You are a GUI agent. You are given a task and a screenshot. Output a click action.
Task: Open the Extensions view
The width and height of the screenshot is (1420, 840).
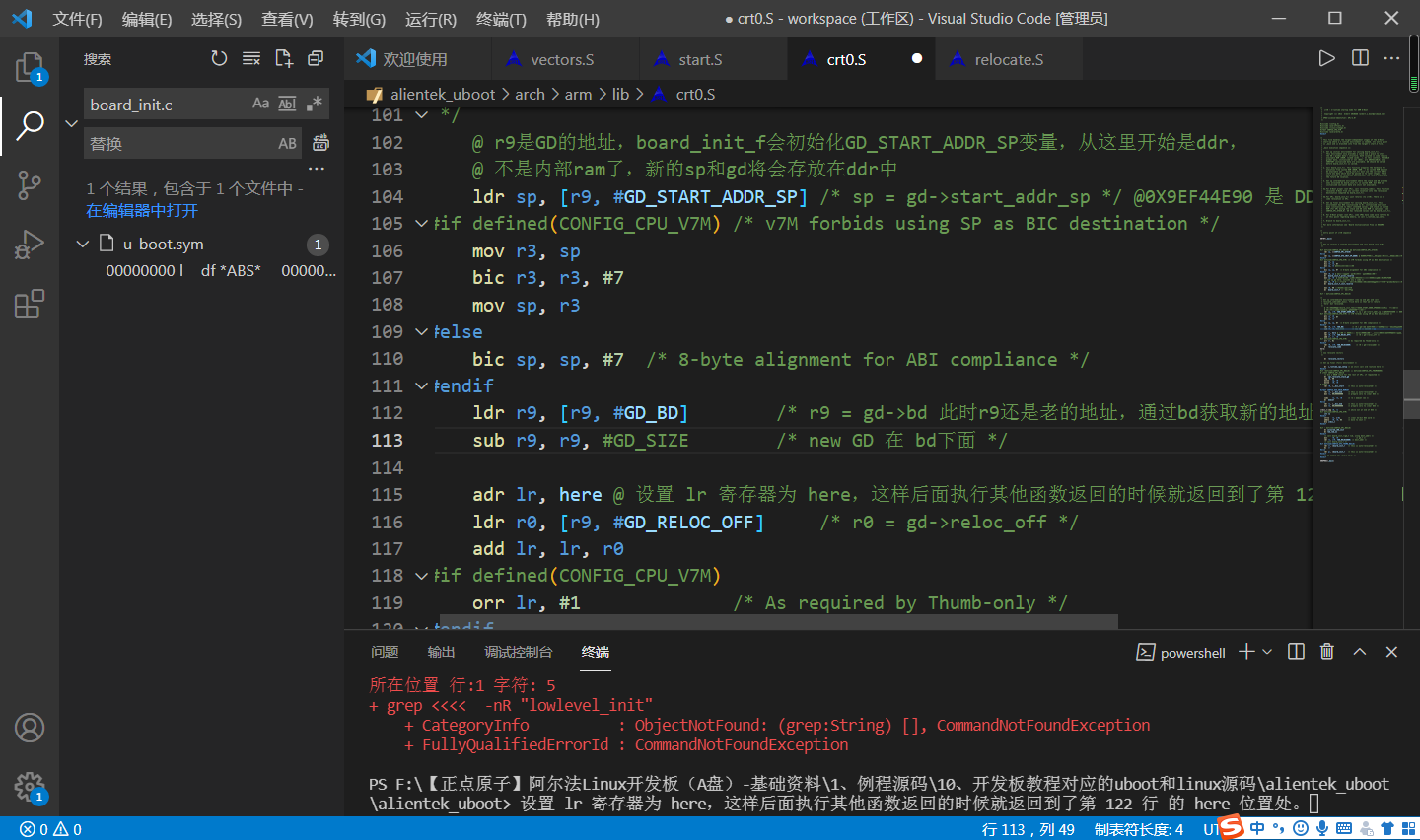pyautogui.click(x=30, y=303)
